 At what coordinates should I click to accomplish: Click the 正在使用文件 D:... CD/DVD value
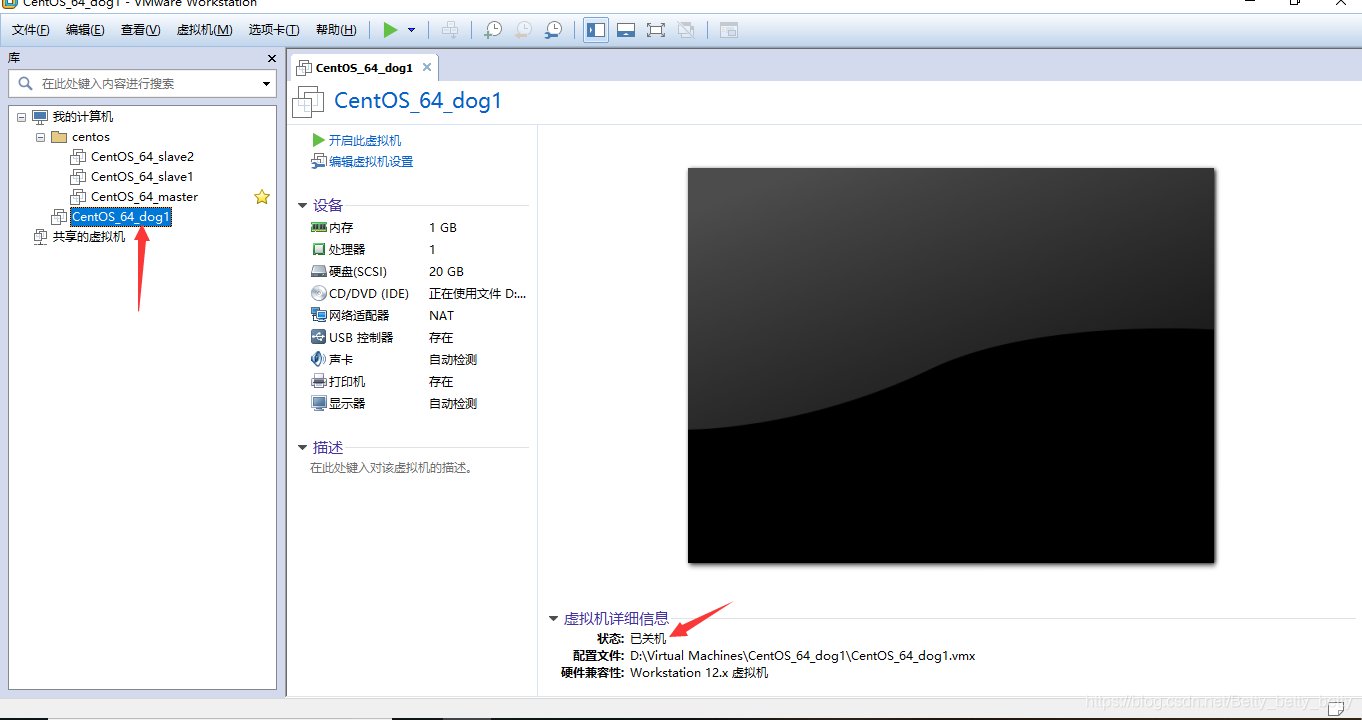(477, 294)
